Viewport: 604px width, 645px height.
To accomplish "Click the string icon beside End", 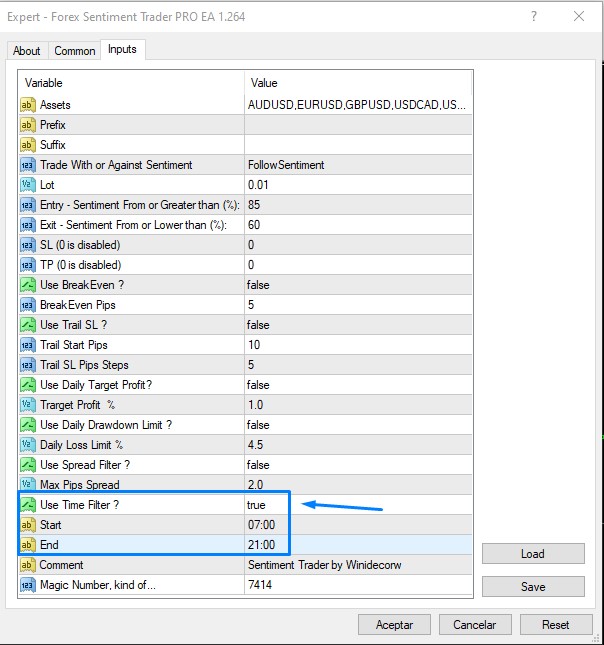I will point(28,545).
